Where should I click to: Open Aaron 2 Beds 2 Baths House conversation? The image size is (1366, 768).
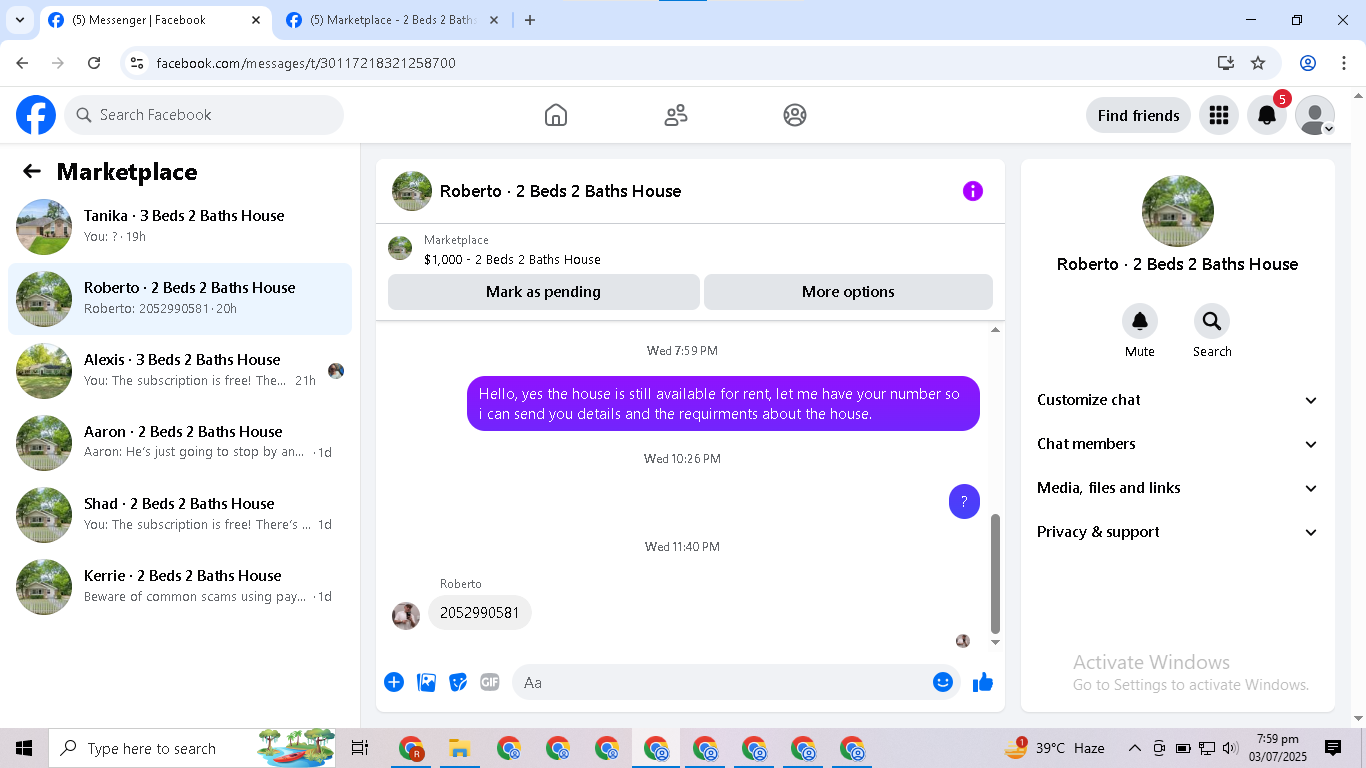(180, 443)
